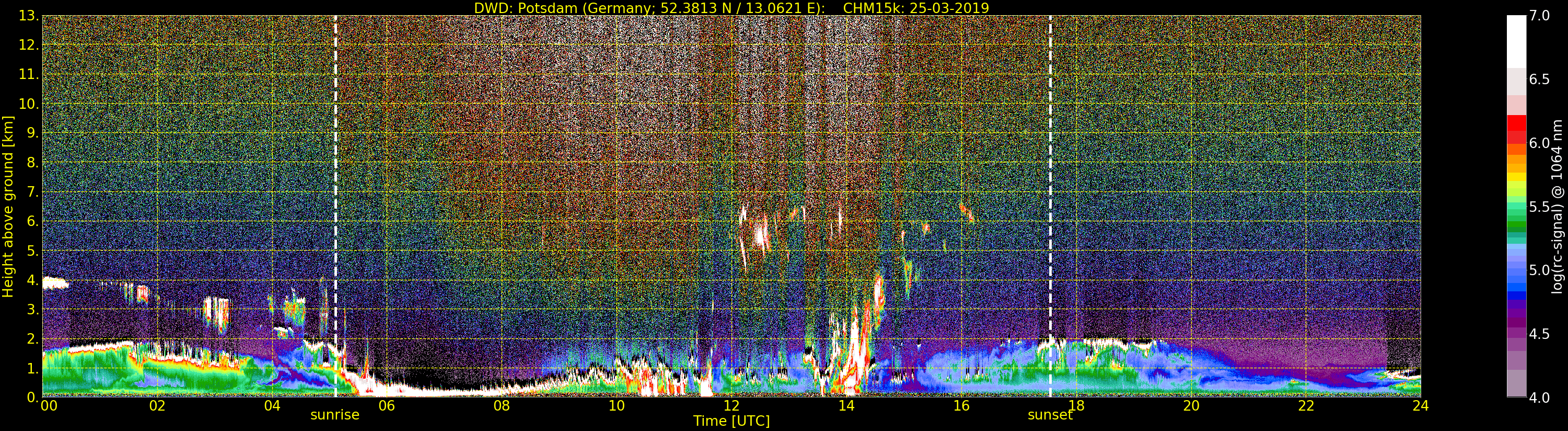Click the time-axis tick label '18'
The height and width of the screenshot is (431, 1568).
point(1076,405)
